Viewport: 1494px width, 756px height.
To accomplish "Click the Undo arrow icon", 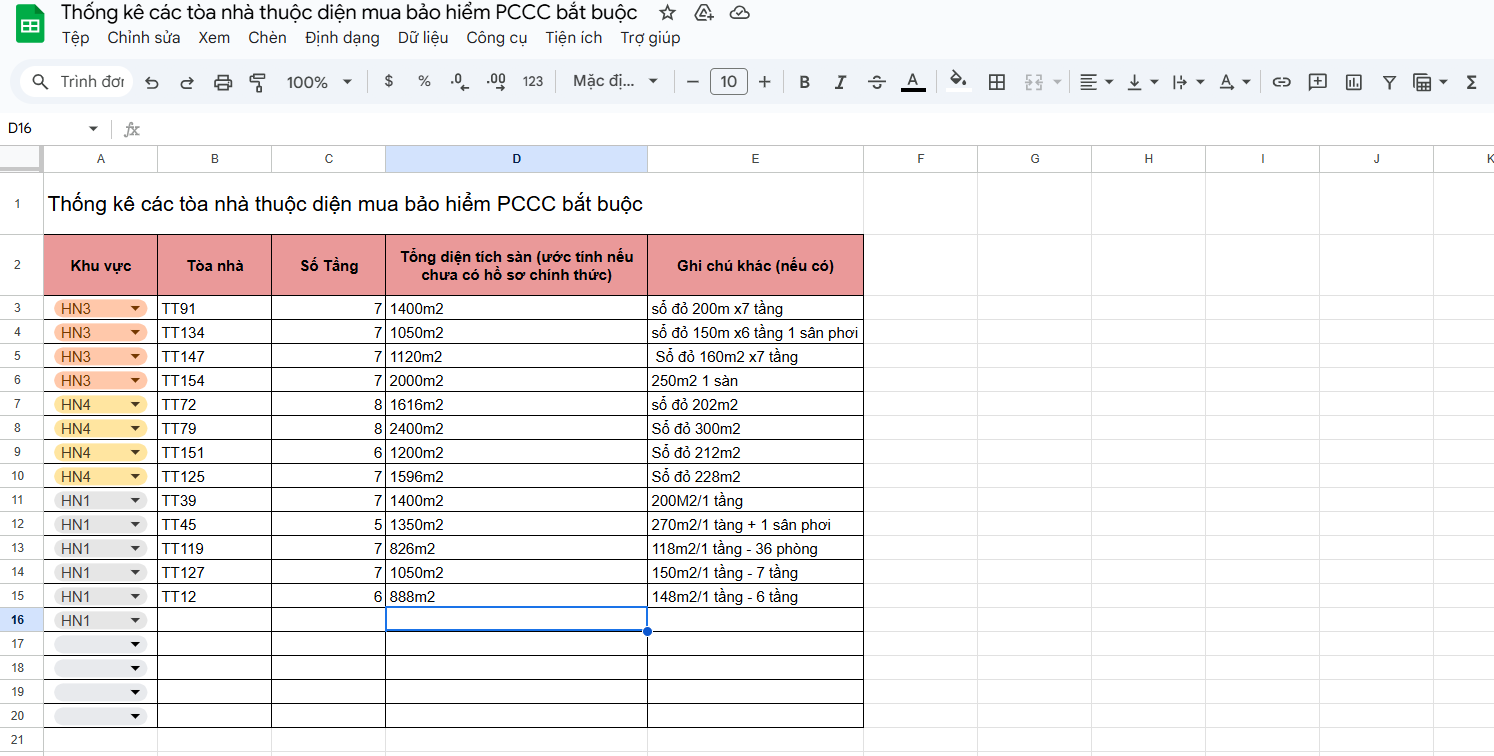I will 152,82.
